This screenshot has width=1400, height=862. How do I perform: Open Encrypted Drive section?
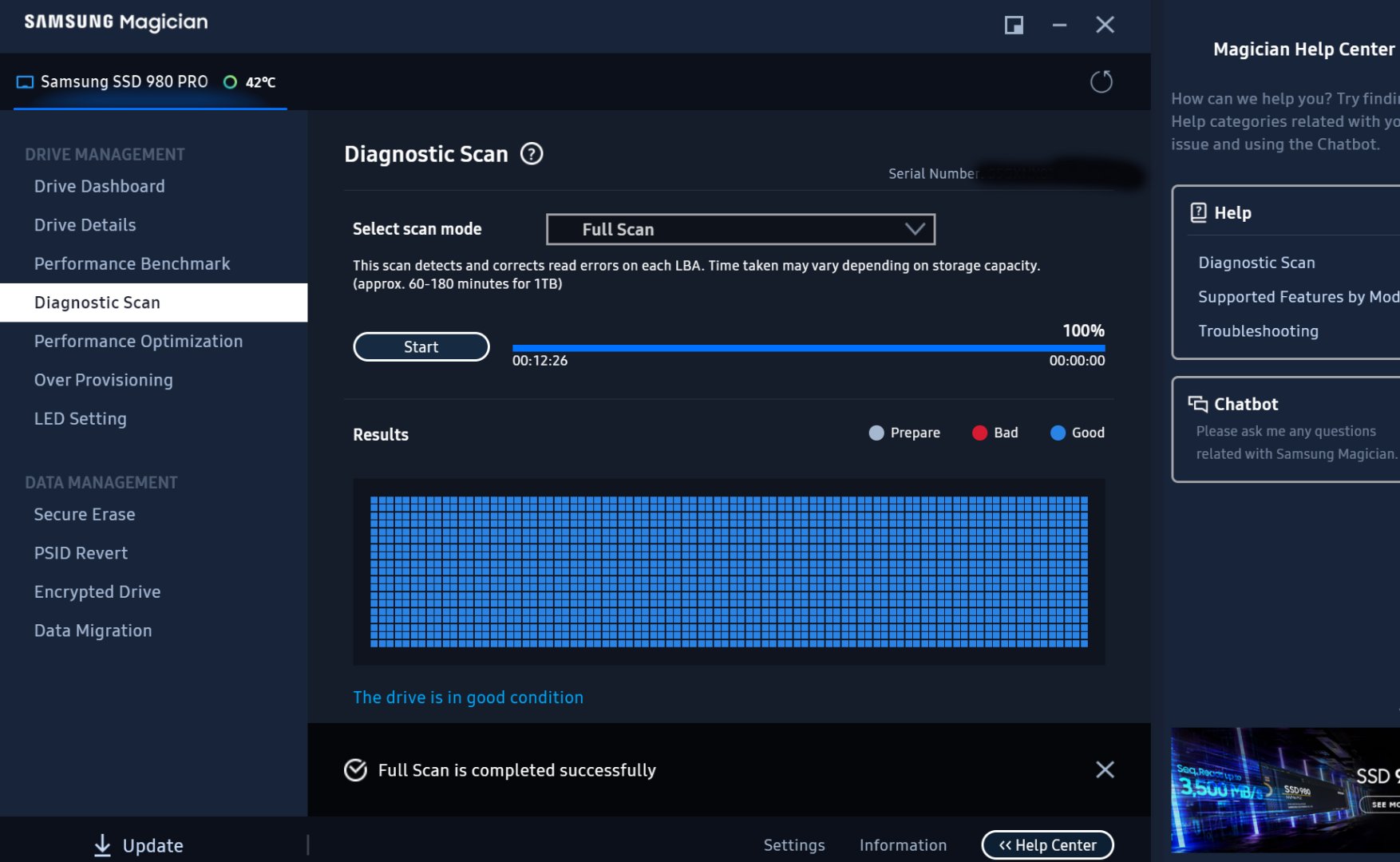[97, 591]
